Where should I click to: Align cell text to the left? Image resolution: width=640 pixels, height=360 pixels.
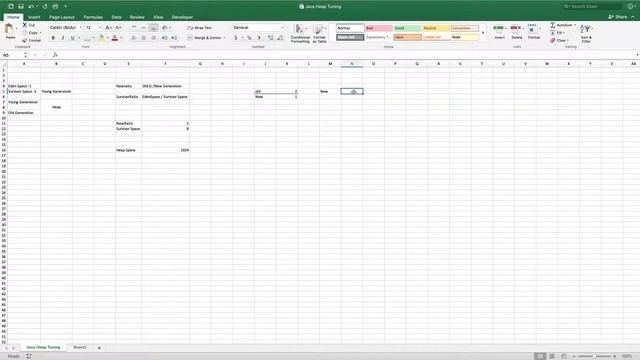point(133,38)
